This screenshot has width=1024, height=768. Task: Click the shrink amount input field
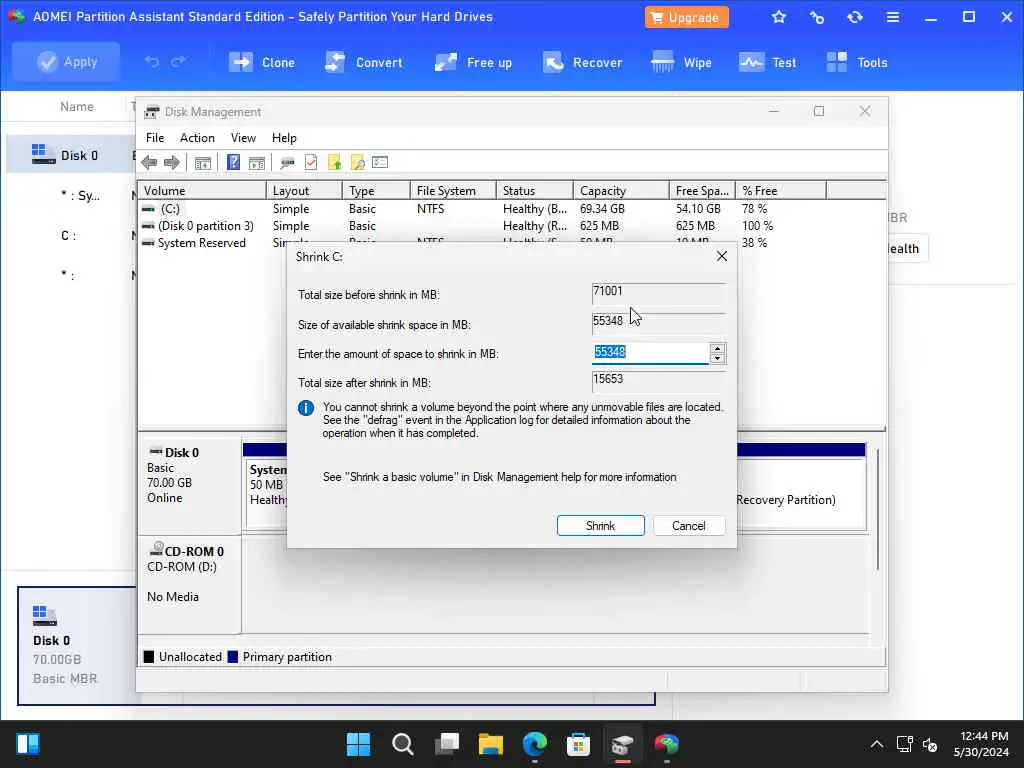tap(650, 353)
